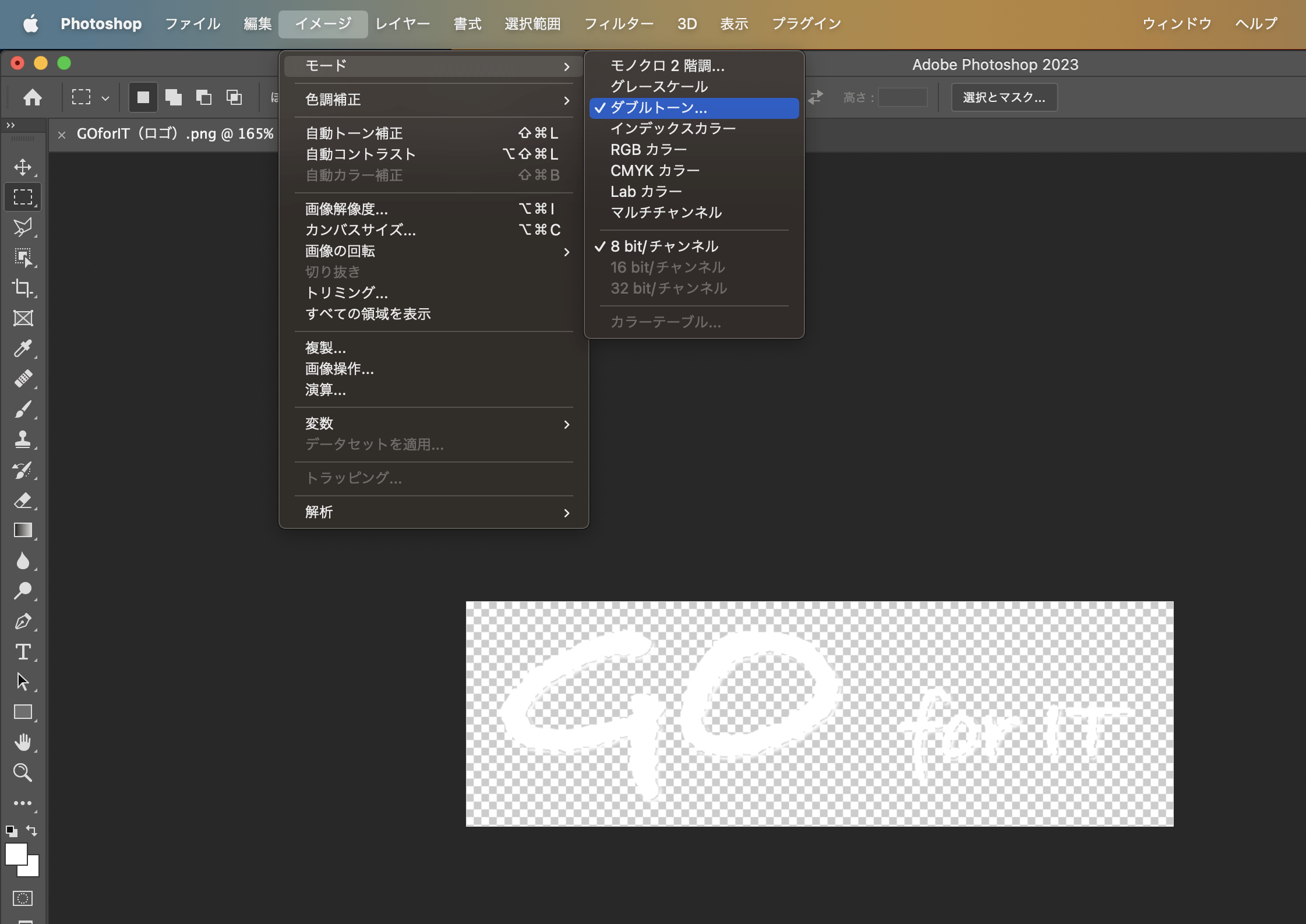Choose CMYK カラー mode
The width and height of the screenshot is (1306, 924).
pyautogui.click(x=694, y=171)
